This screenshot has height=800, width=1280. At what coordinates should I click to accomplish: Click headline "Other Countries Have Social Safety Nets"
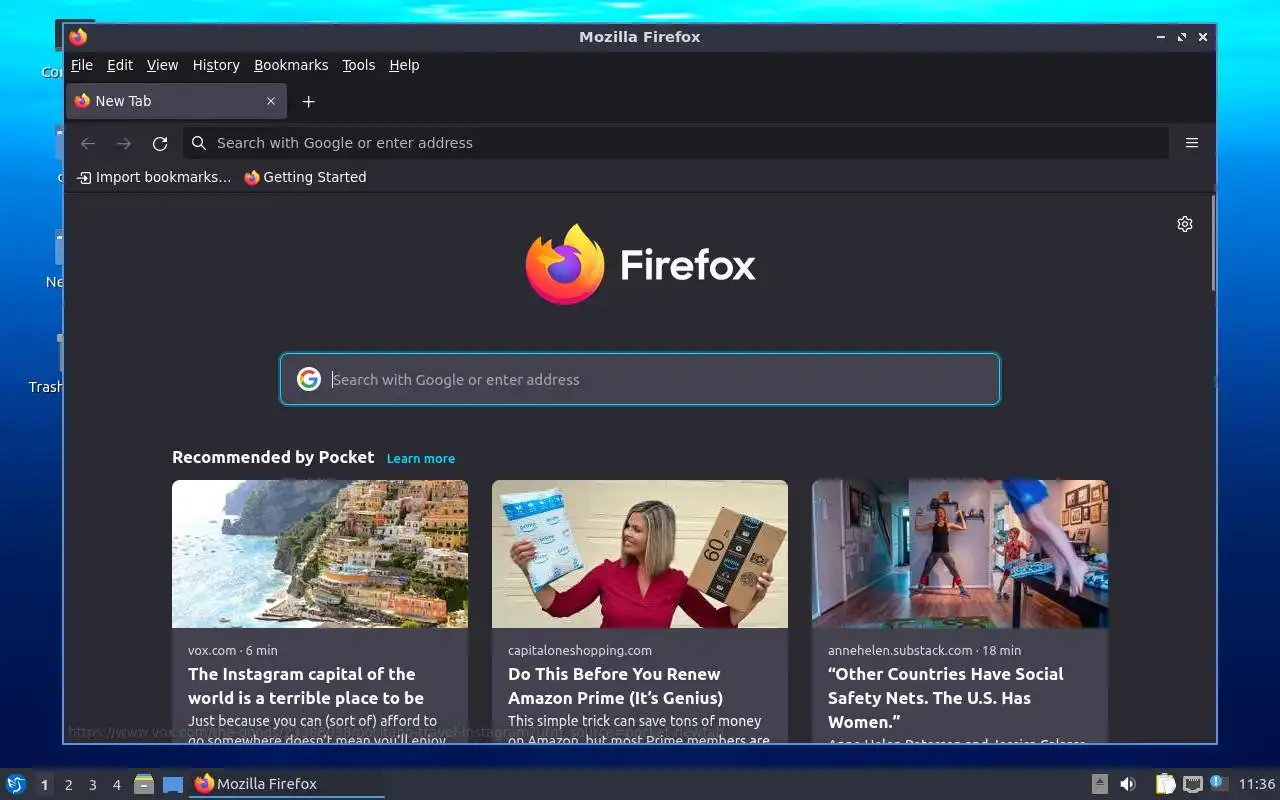coord(945,698)
